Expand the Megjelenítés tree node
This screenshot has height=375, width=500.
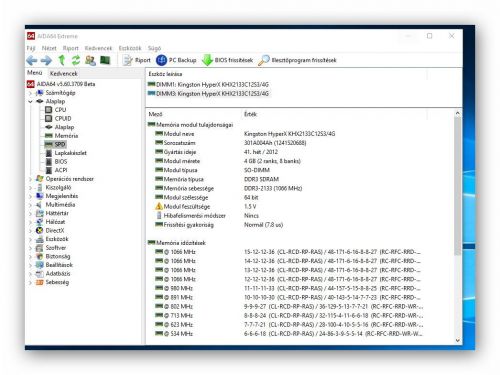[30, 196]
